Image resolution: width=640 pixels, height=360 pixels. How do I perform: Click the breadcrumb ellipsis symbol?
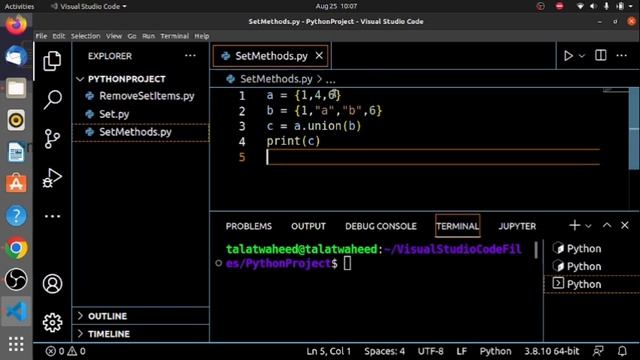click(331, 79)
